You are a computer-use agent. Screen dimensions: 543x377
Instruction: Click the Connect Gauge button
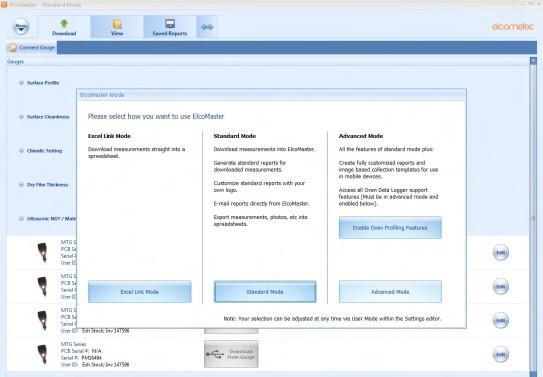tap(32, 47)
